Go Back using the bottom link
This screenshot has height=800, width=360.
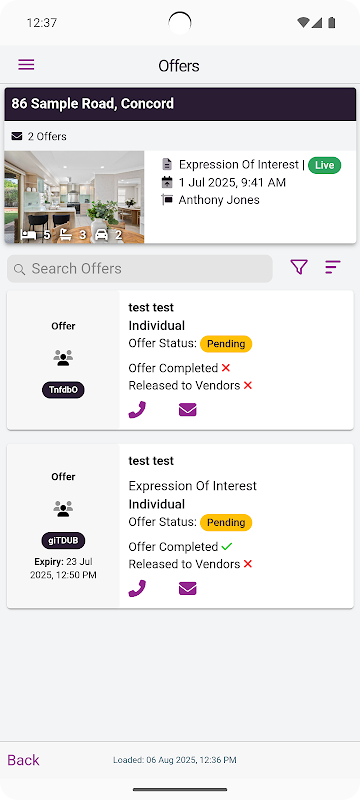pyautogui.click(x=23, y=760)
